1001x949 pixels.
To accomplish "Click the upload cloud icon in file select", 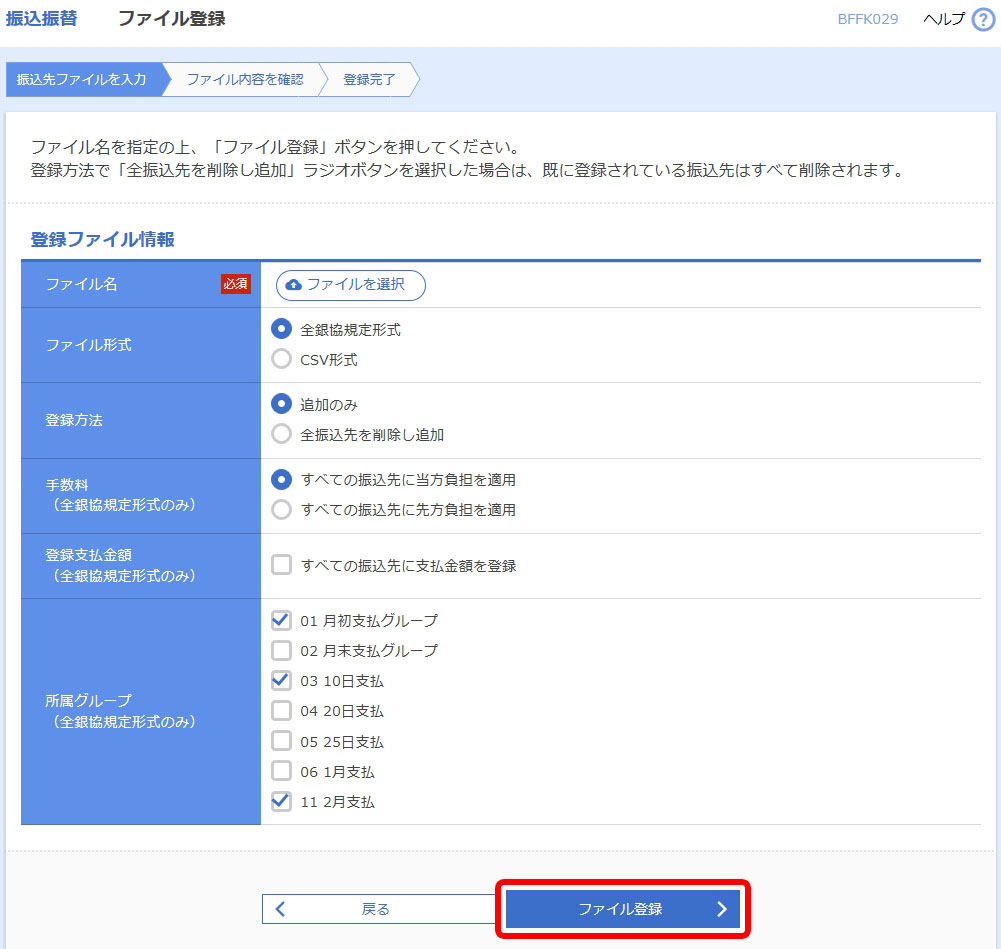I will [x=293, y=285].
